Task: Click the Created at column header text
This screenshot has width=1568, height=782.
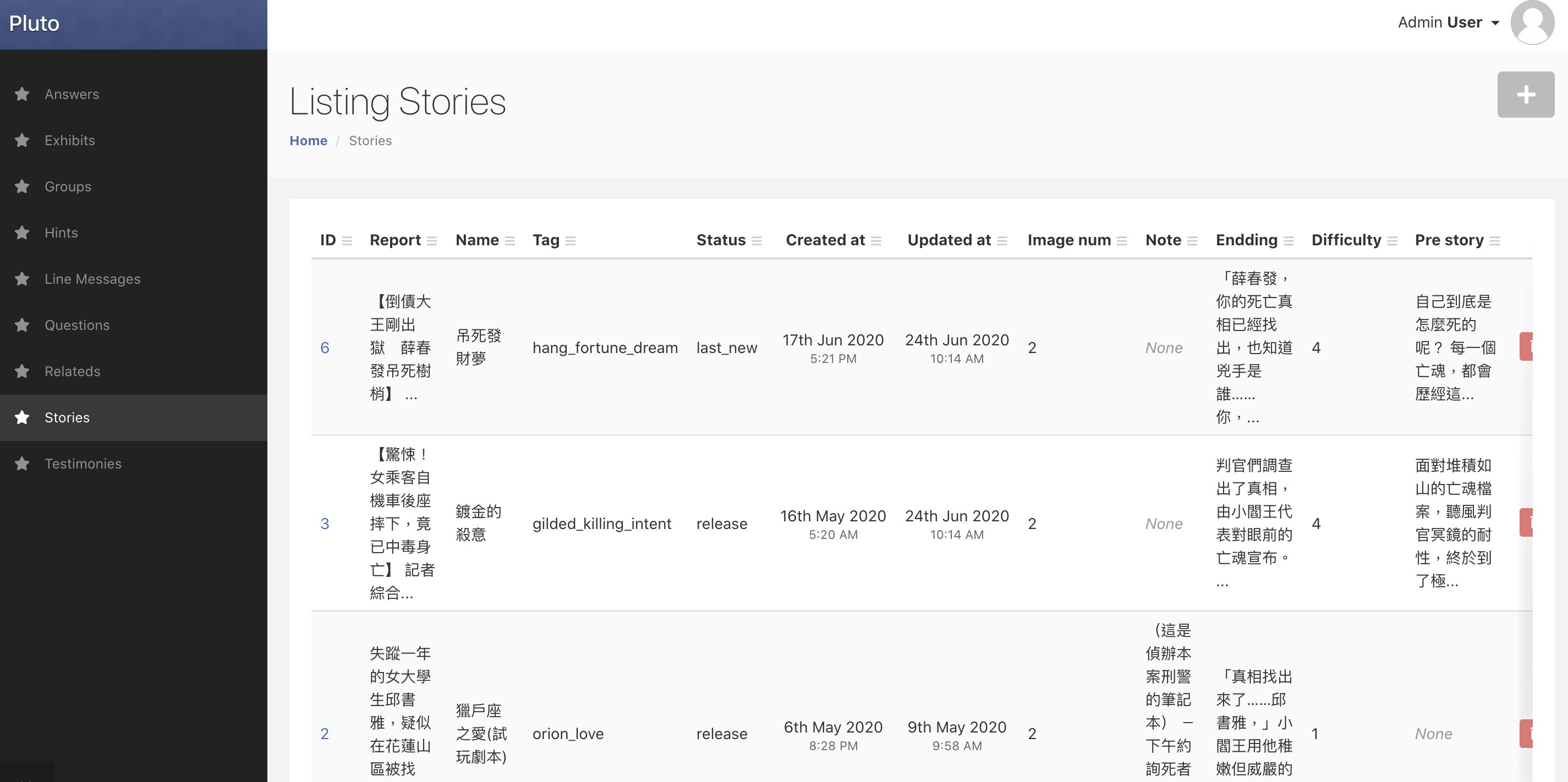Action: point(825,240)
